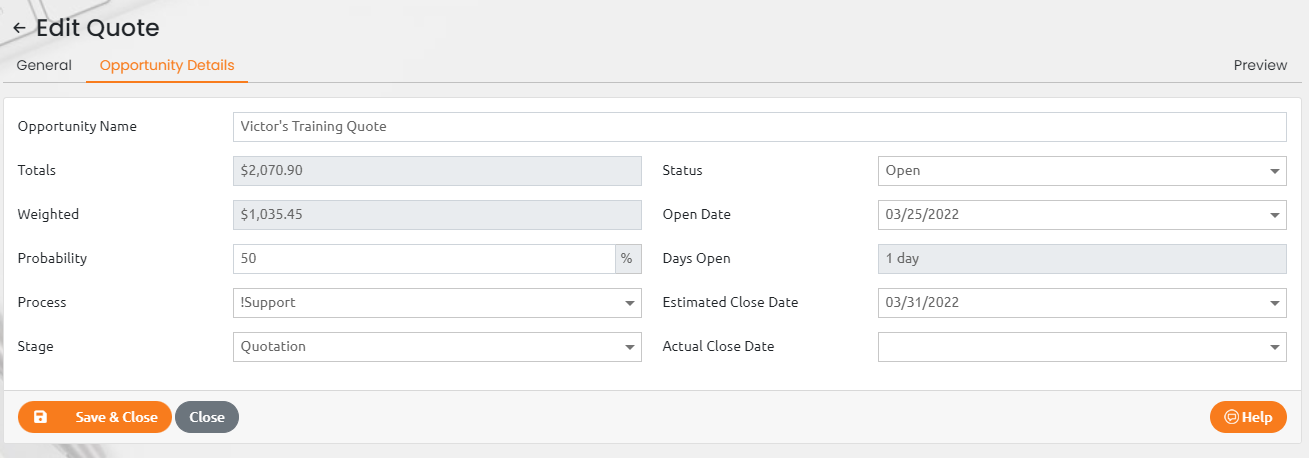Click the orange Help button

(x=1248, y=417)
